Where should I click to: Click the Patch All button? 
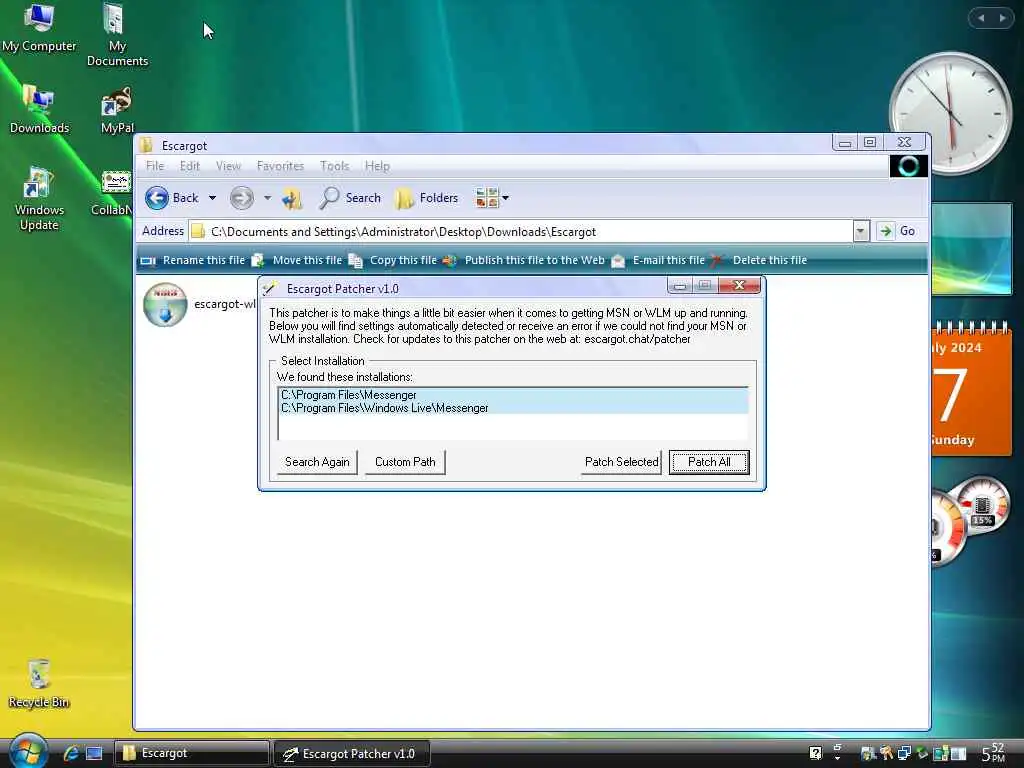[x=709, y=462]
